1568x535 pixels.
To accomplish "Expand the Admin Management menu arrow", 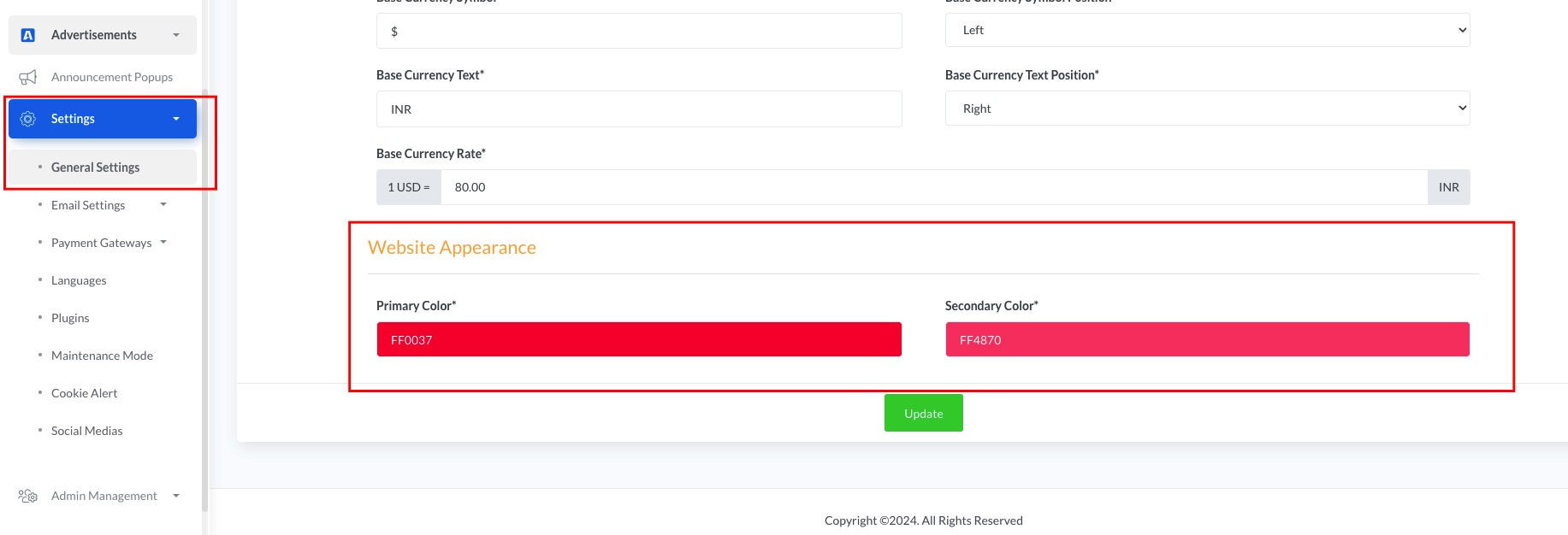I will pyautogui.click(x=176, y=496).
